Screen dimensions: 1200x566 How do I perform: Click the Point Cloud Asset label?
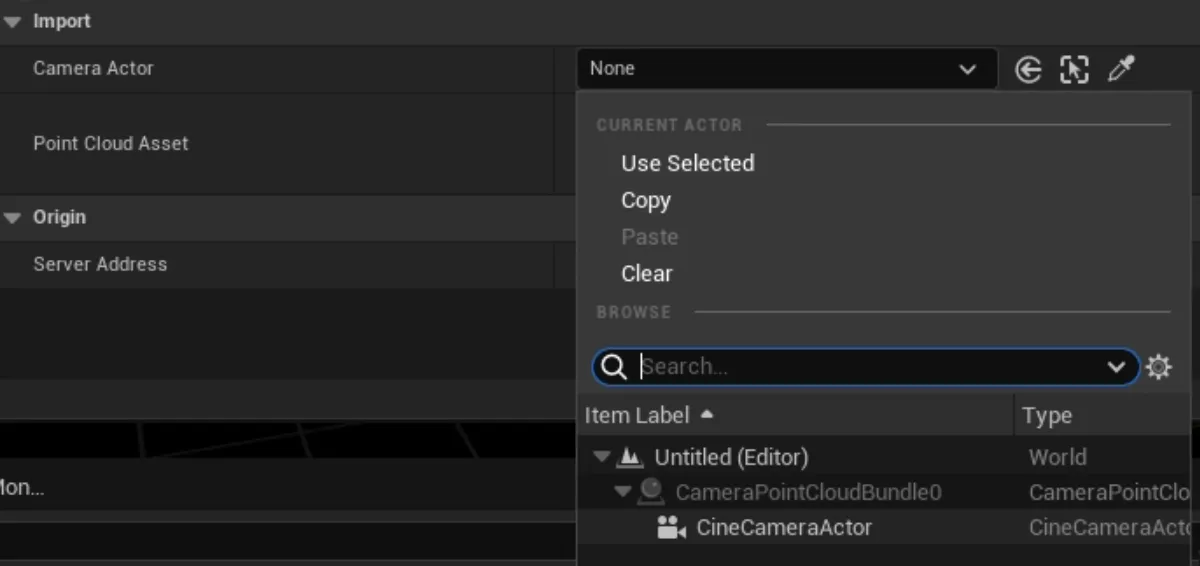point(111,144)
